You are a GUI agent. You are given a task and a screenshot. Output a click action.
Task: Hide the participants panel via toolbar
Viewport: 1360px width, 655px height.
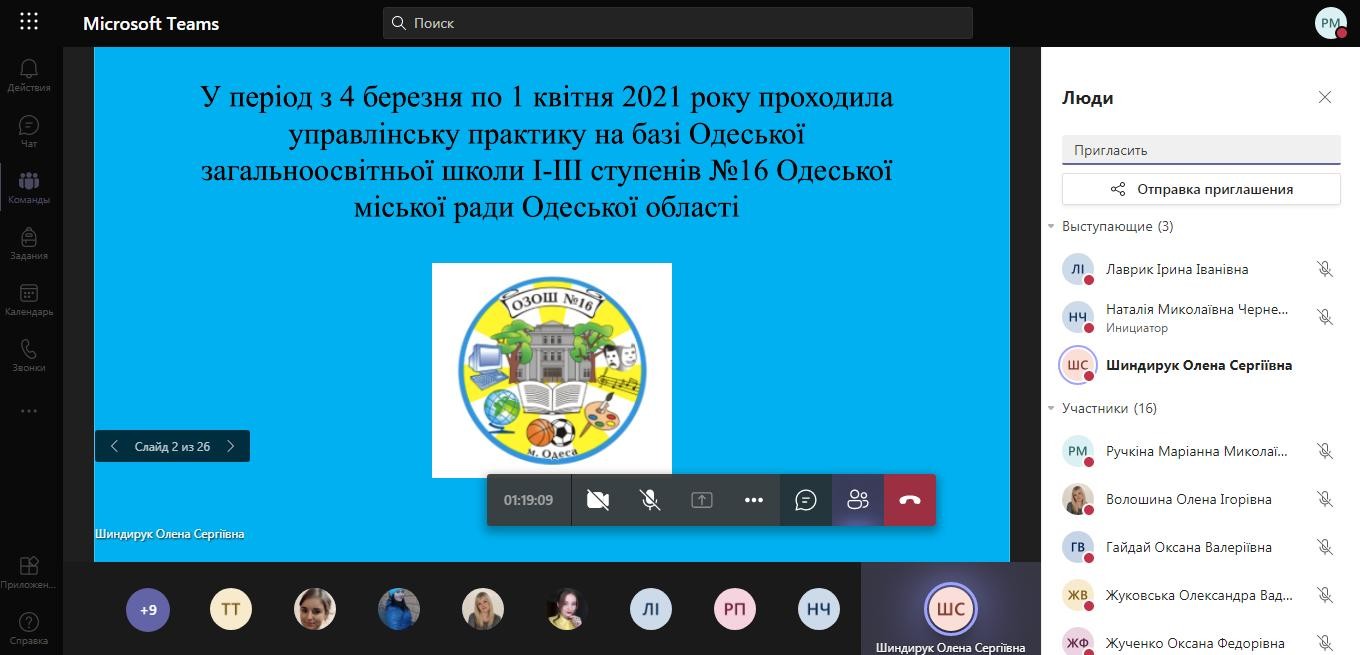858,500
